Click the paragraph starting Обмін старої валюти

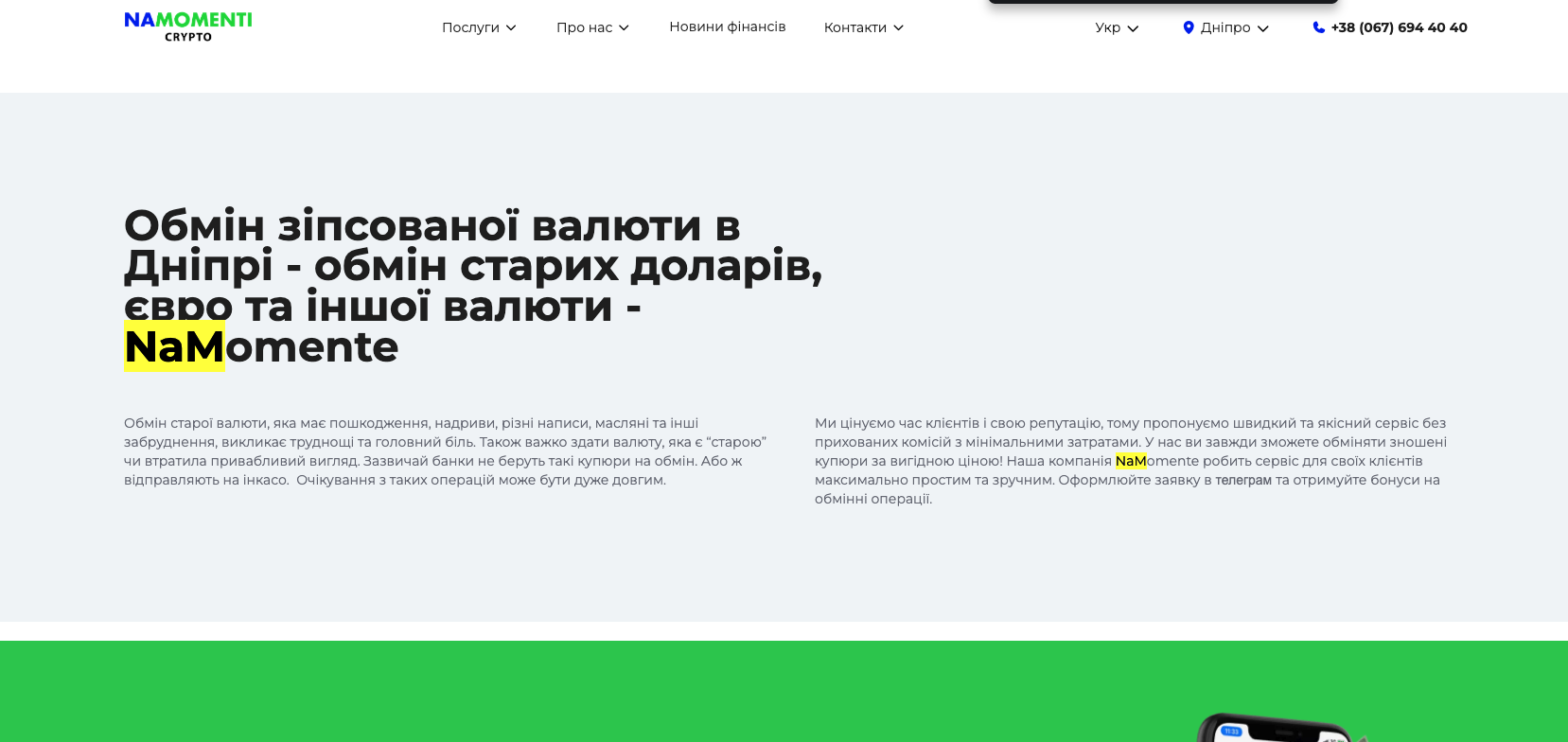coord(446,451)
